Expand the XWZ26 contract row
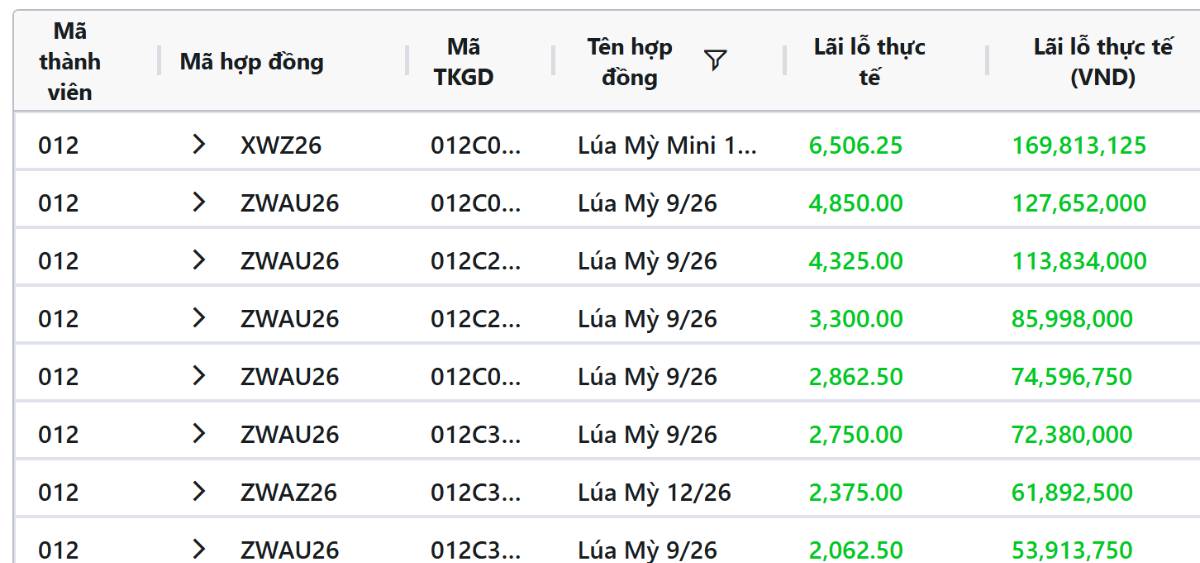 [199, 146]
